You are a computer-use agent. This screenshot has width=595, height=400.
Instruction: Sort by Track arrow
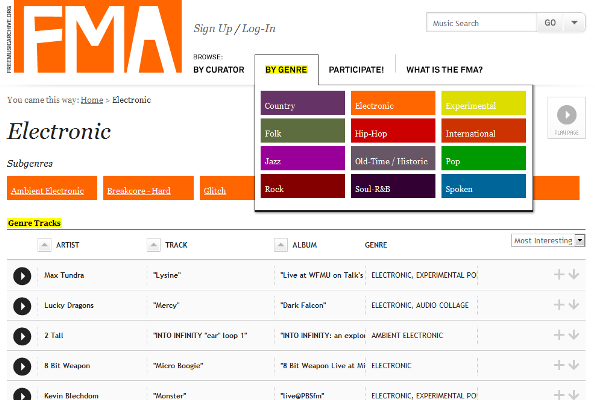point(154,245)
